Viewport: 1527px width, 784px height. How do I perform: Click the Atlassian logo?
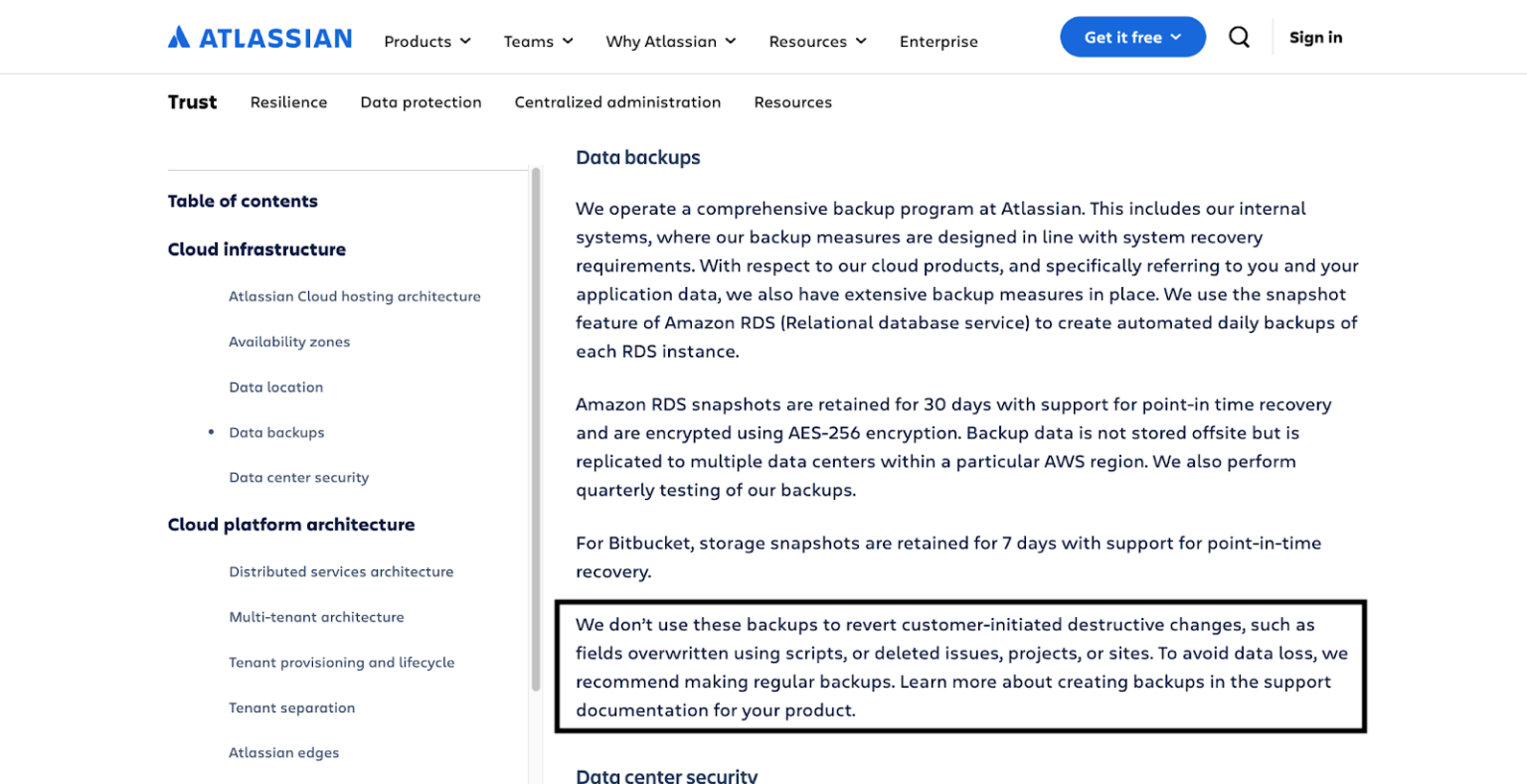[259, 37]
